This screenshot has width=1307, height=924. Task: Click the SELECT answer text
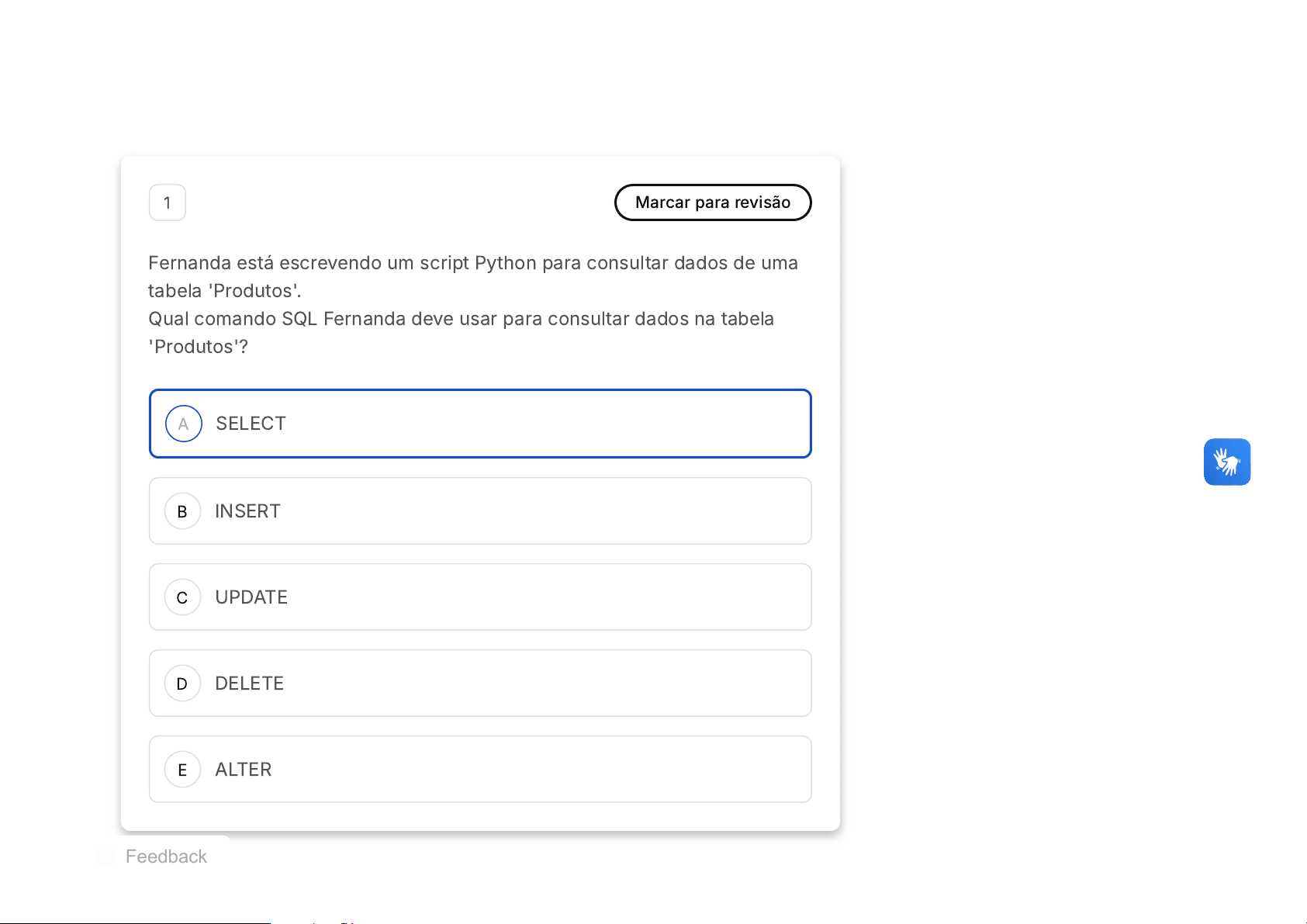pyautogui.click(x=251, y=424)
